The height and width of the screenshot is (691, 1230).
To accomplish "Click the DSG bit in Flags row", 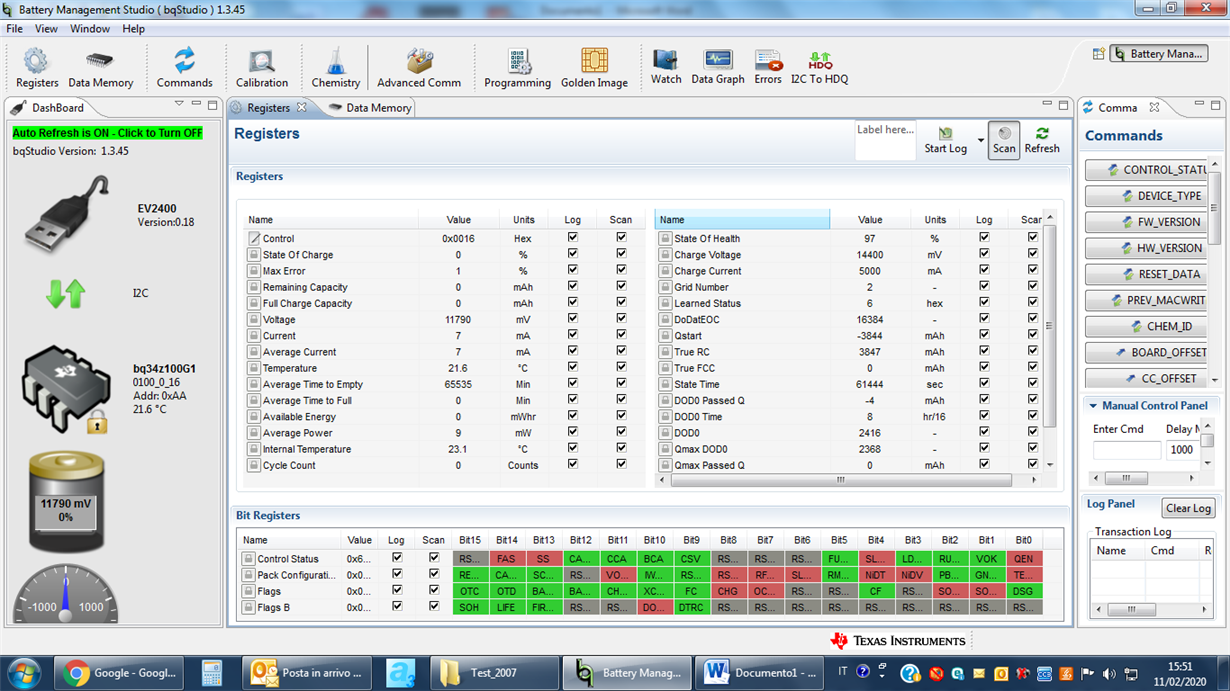I will (x=1023, y=591).
